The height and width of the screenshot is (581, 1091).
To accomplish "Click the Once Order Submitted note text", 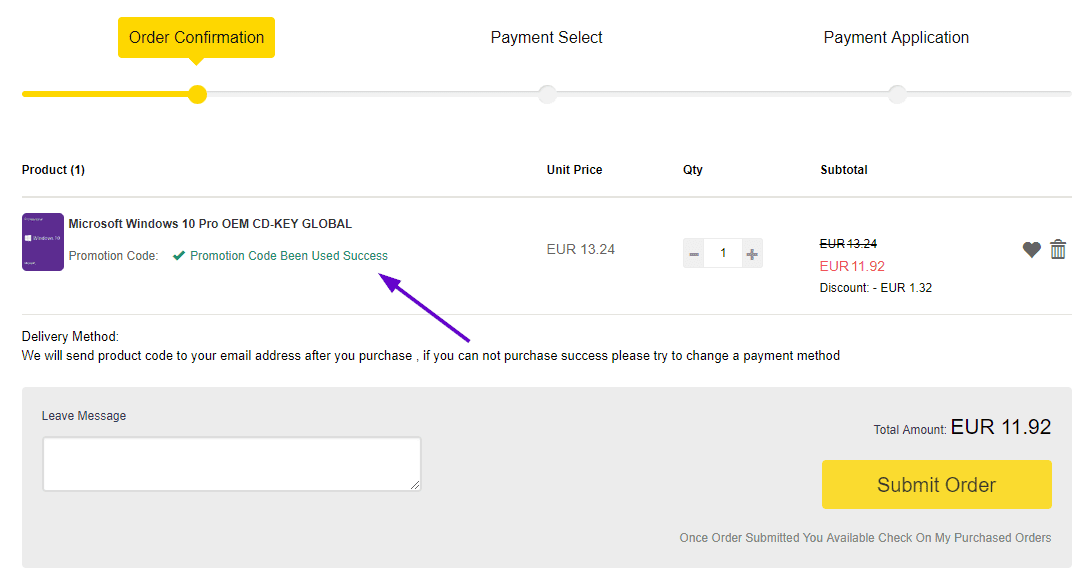I will coord(865,537).
